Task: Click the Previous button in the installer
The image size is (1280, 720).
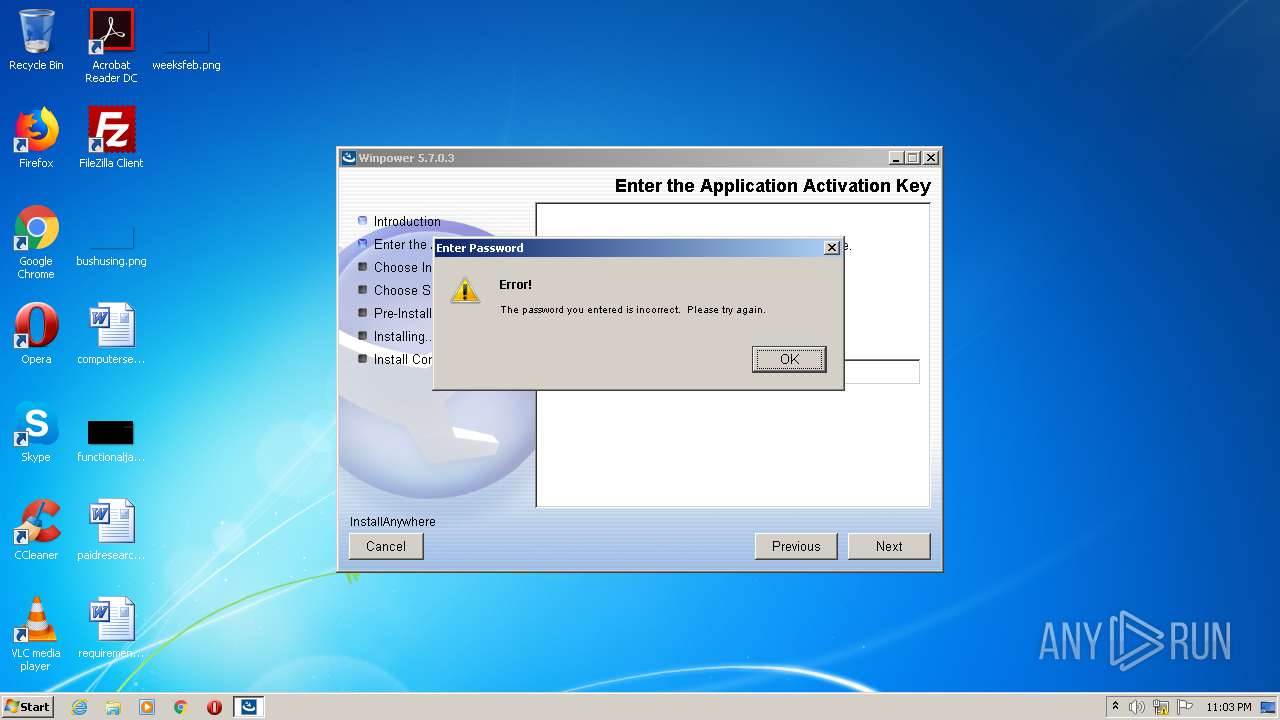Action: tap(796, 546)
